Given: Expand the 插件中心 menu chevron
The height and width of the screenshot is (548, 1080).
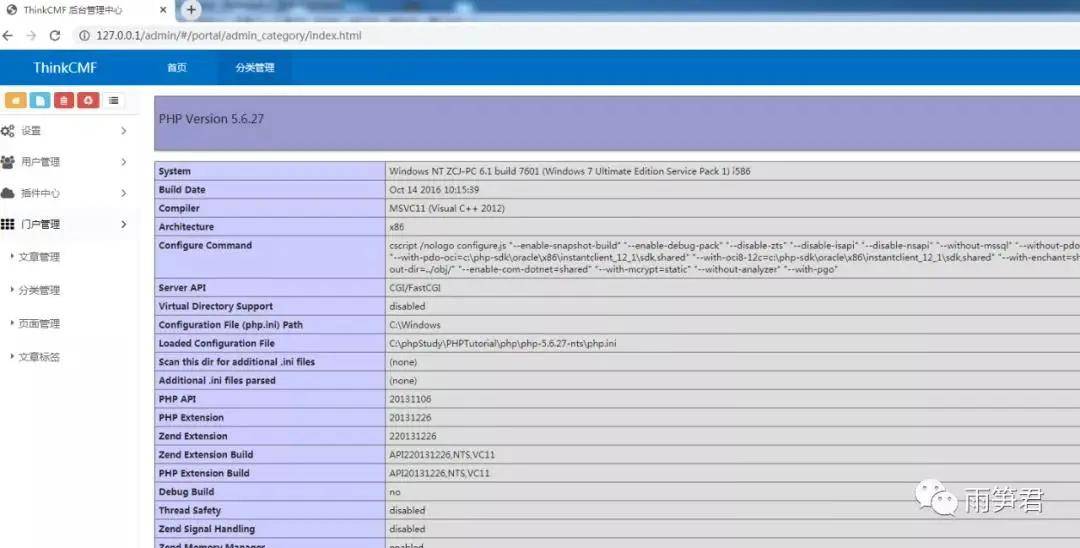Looking at the screenshot, I should pyautogui.click(x=123, y=193).
